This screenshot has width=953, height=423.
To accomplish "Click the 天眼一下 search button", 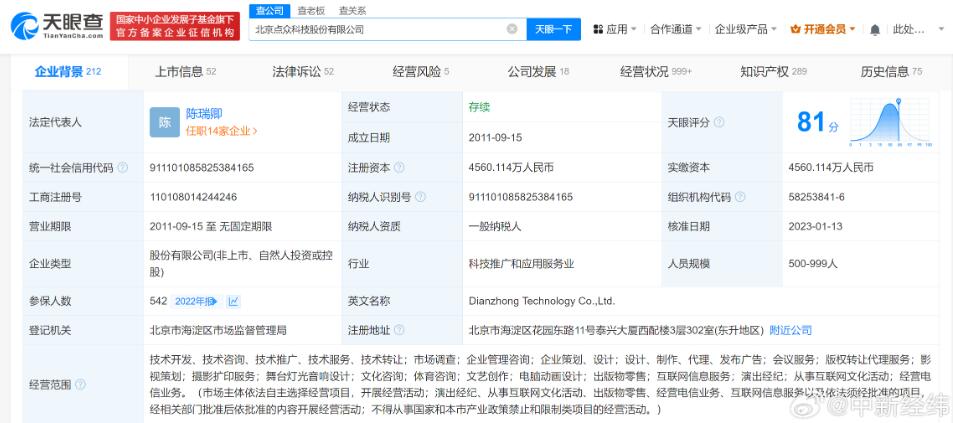I will click(553, 30).
